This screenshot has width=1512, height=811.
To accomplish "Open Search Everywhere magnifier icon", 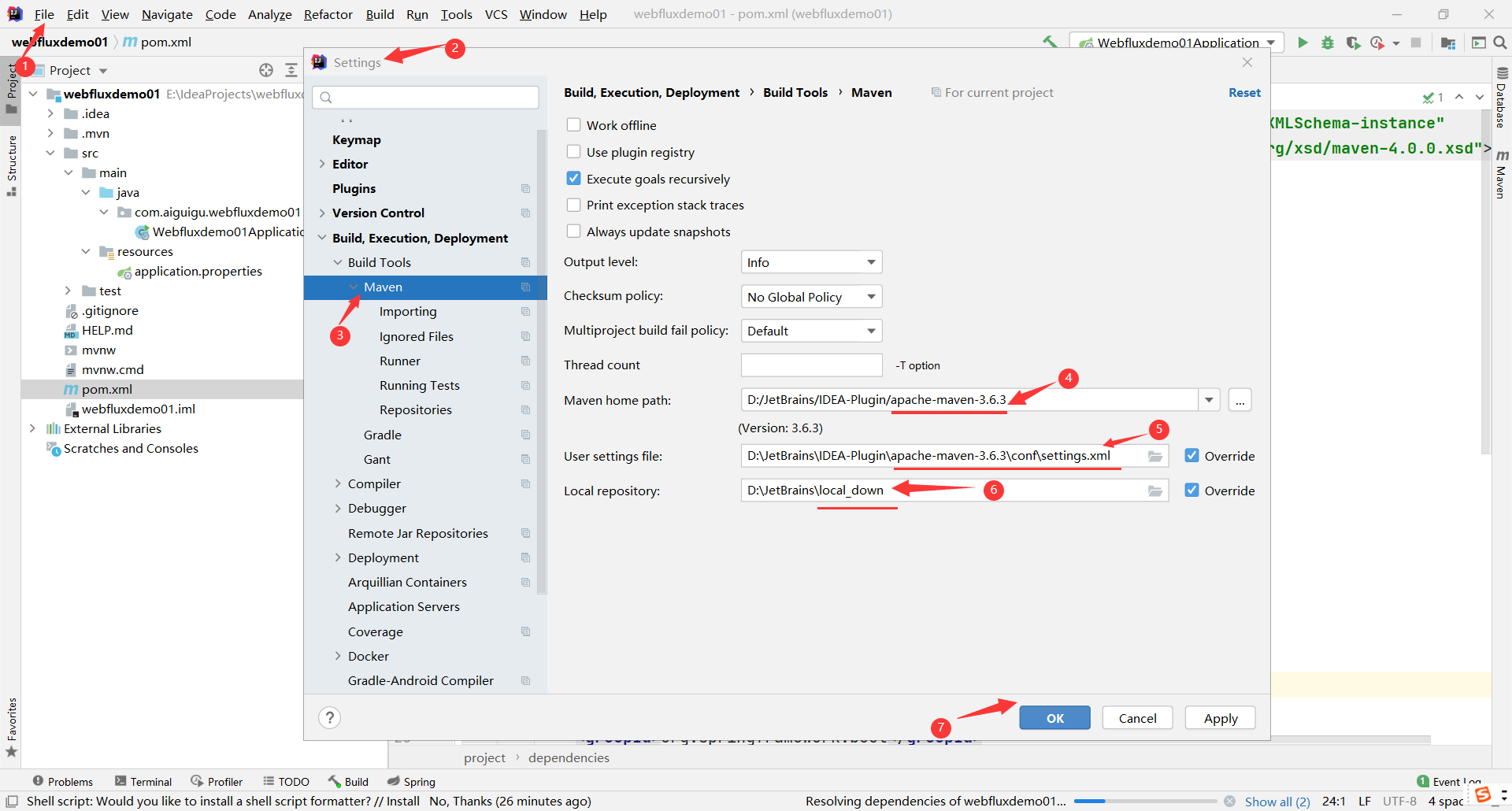I will pos(1500,43).
